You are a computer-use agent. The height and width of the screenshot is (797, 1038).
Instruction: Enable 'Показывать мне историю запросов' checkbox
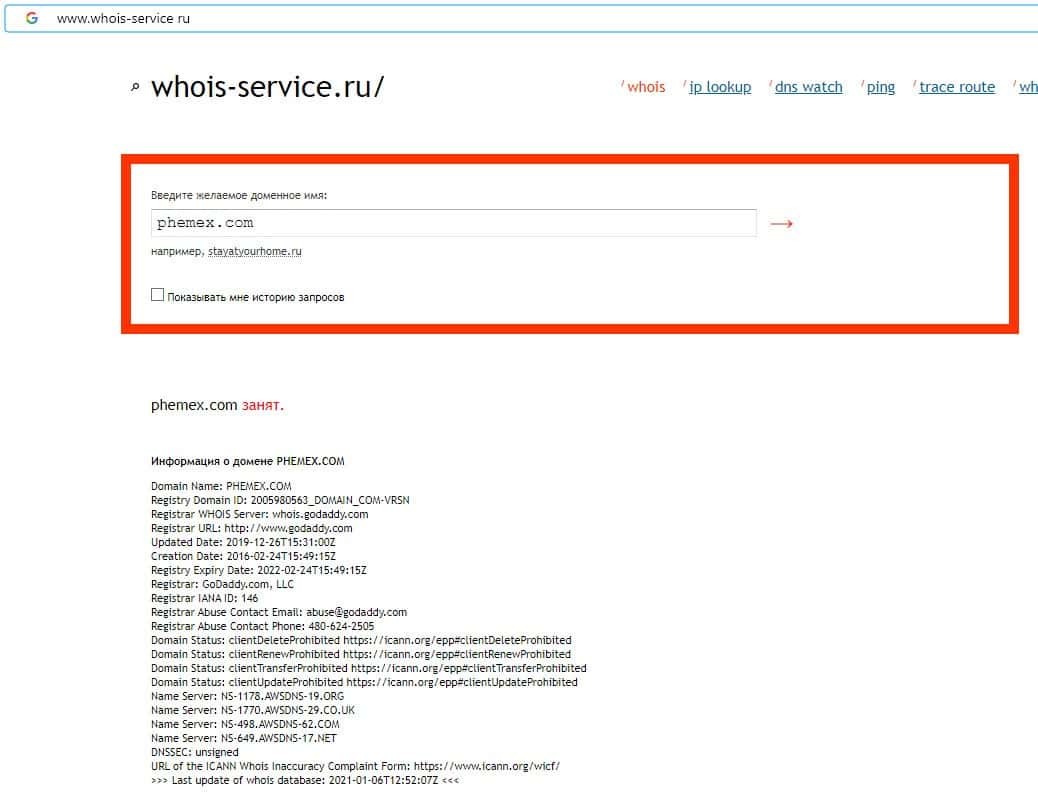click(158, 295)
